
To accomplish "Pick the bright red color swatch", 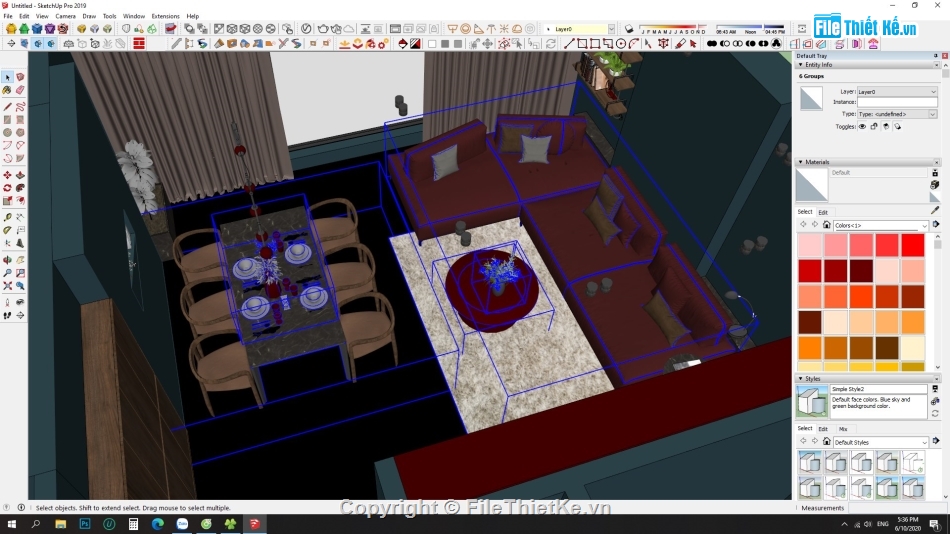I will click(912, 245).
